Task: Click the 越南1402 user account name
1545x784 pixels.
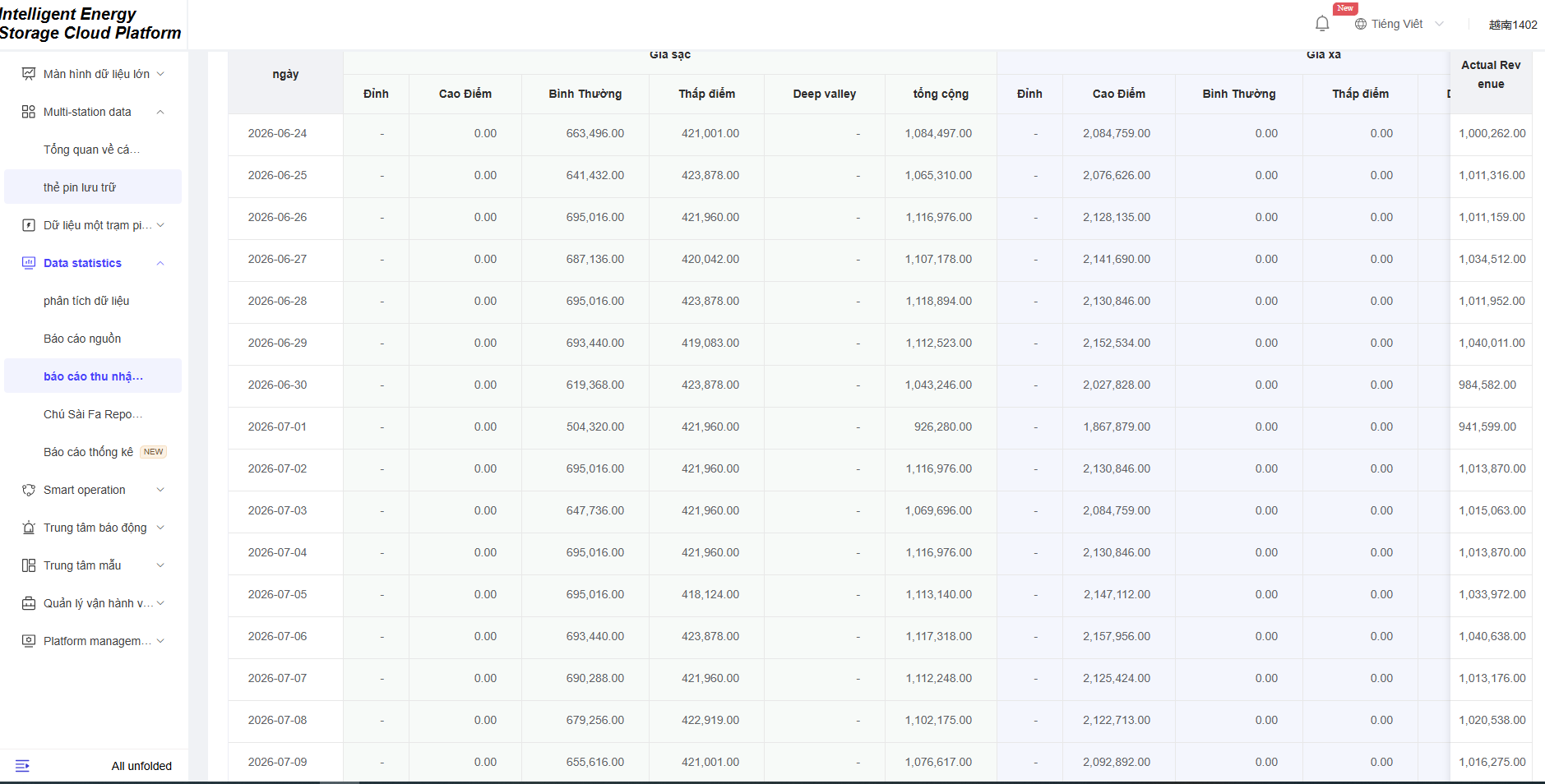Action: pos(1513,25)
